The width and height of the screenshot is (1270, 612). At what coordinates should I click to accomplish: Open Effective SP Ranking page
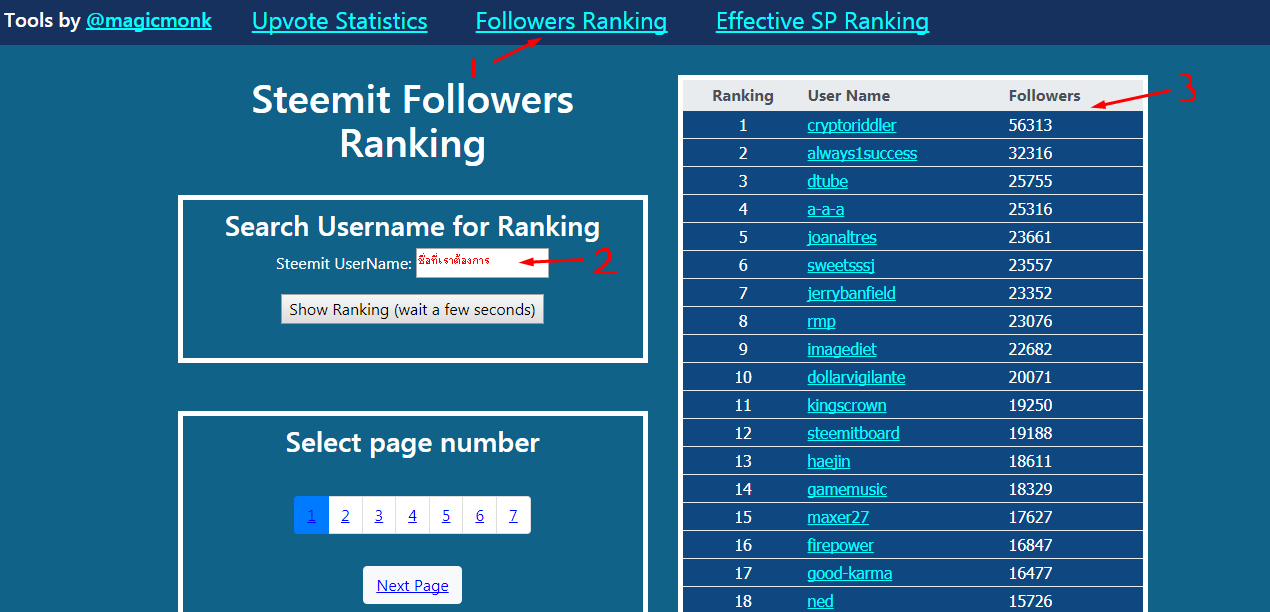[x=822, y=21]
